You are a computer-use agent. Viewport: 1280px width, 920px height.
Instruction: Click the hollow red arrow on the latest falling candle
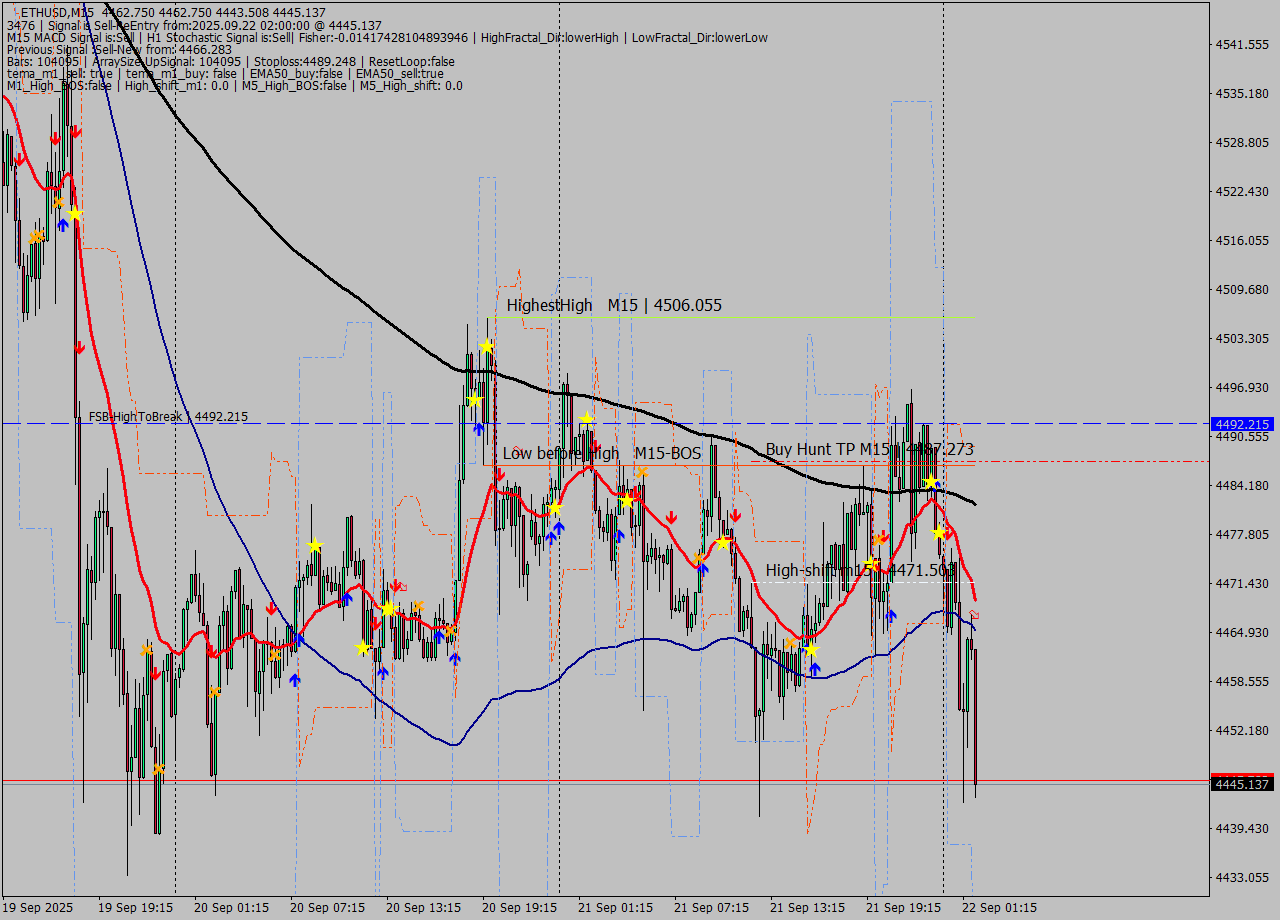974,614
